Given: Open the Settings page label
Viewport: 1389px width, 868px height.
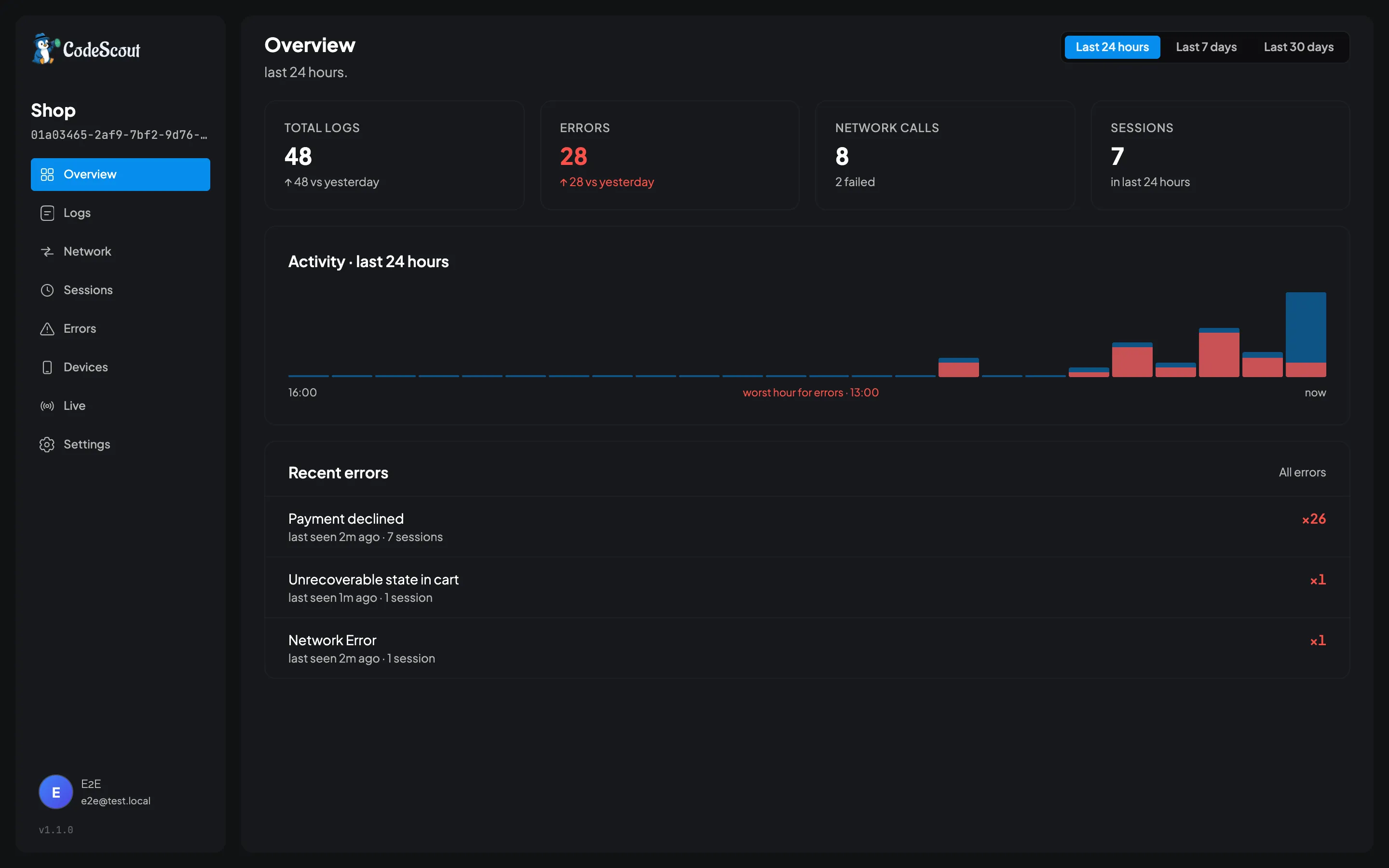Looking at the screenshot, I should 87,444.
